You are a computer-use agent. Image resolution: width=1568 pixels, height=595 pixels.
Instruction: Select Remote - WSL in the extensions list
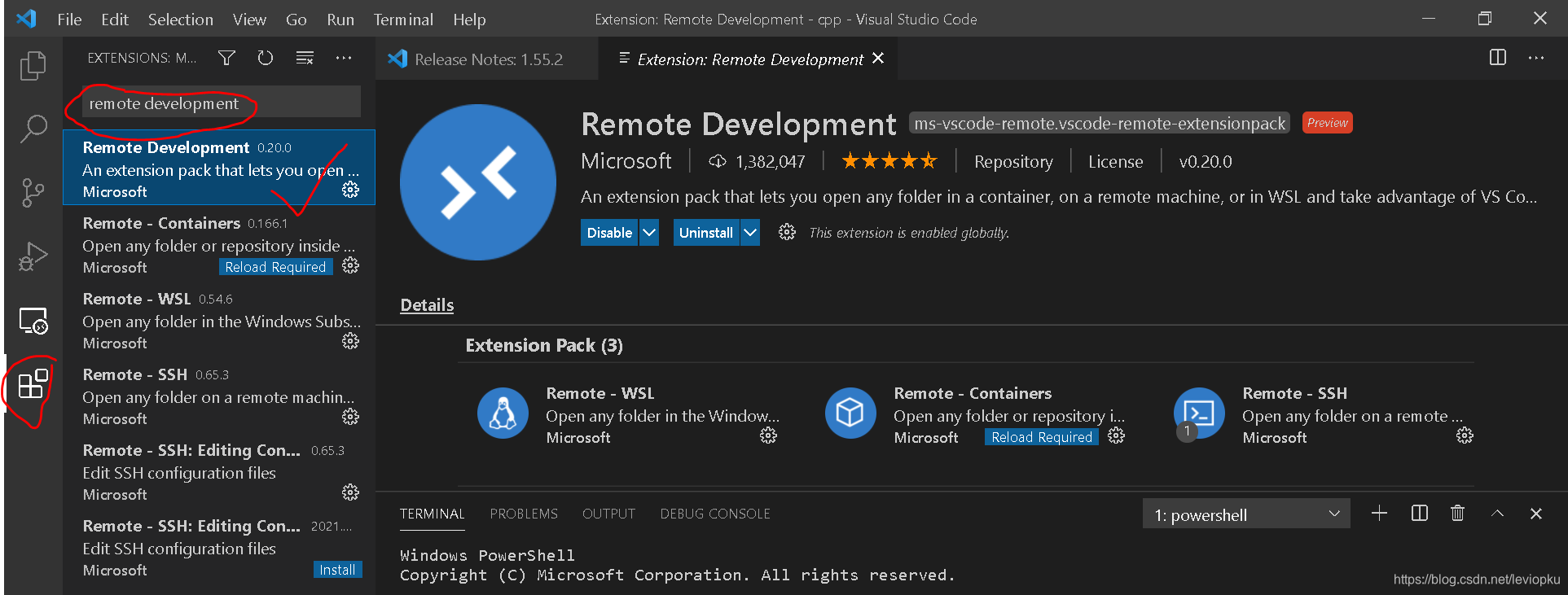[x=219, y=320]
